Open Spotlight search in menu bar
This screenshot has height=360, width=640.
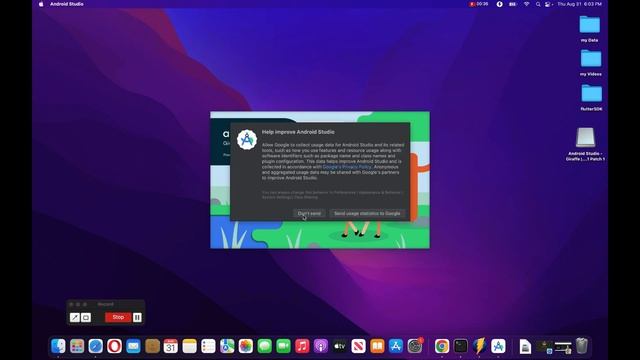click(x=538, y=4)
